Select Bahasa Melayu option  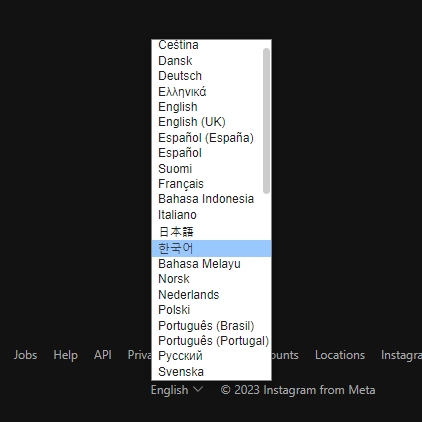pos(211,264)
